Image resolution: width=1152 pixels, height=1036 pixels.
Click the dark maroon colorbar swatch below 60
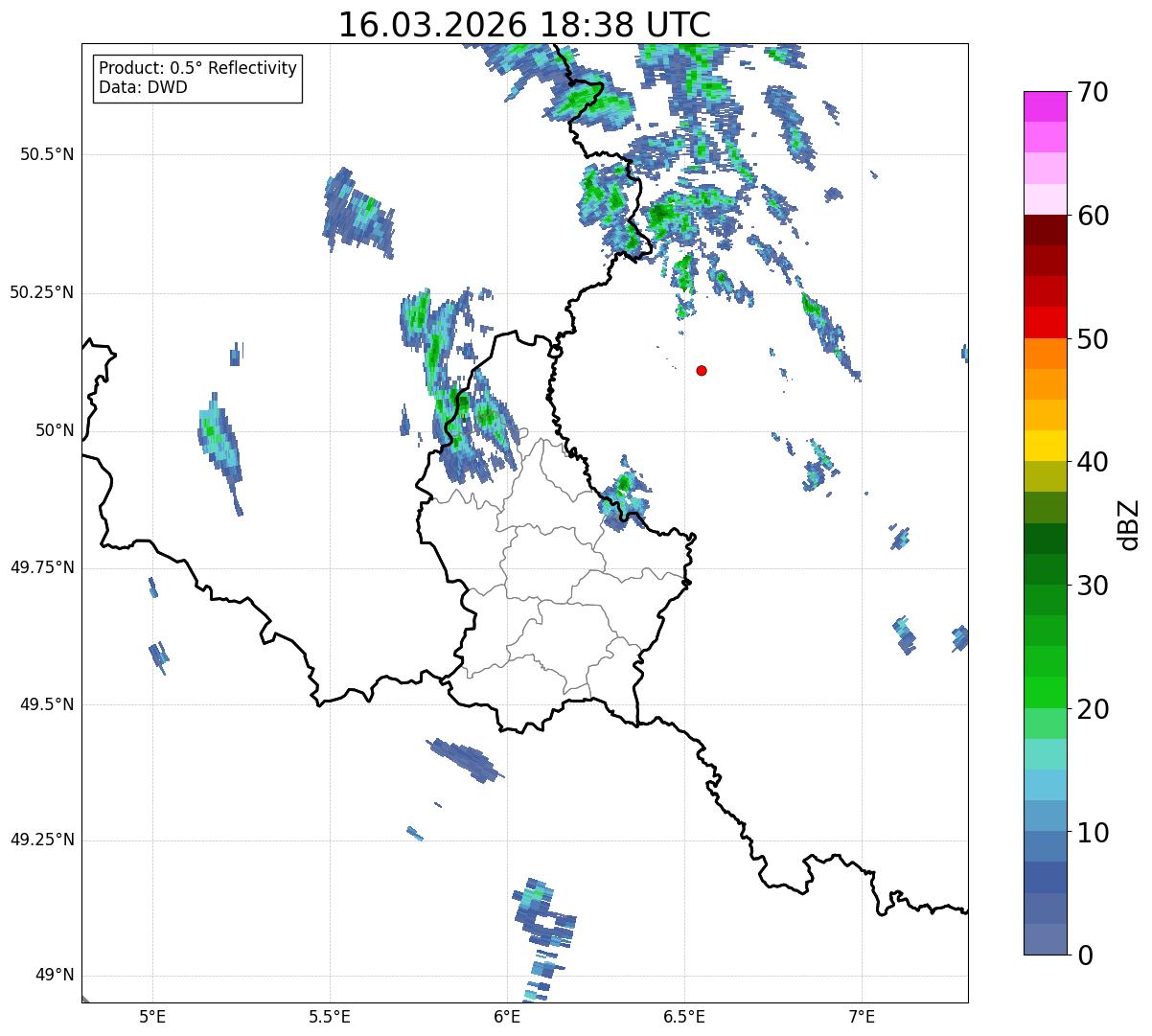point(1044,230)
